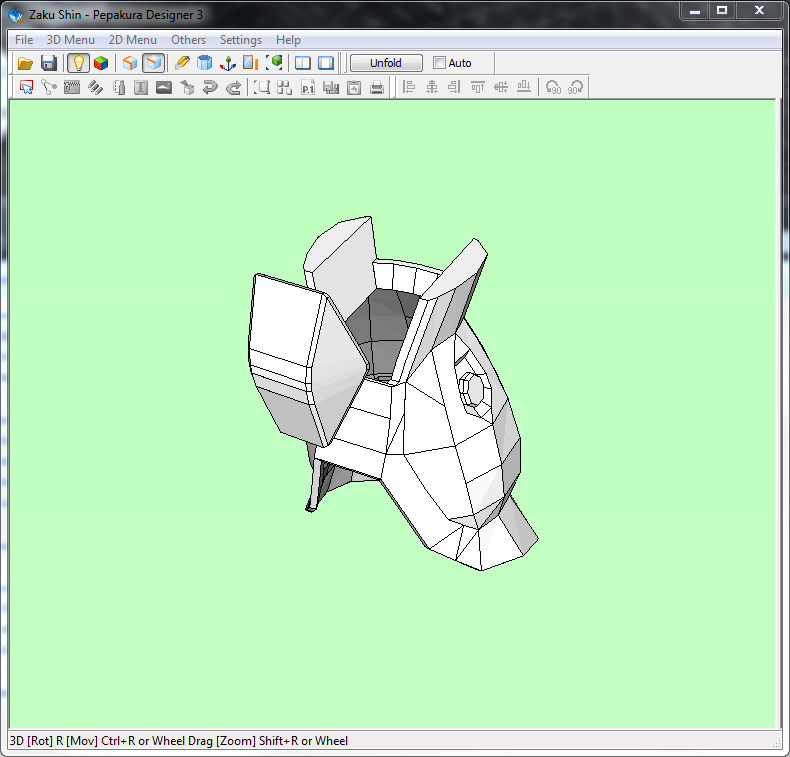The width and height of the screenshot is (790, 757).
Task: Toggle the light bulb lighting button
Action: click(78, 63)
